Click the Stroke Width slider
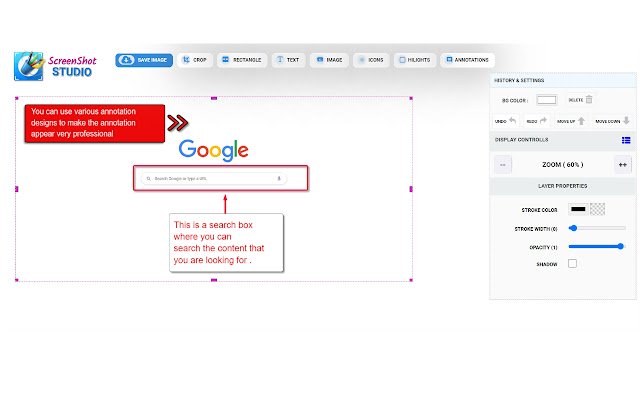This screenshot has height=400, width=640. [597, 228]
